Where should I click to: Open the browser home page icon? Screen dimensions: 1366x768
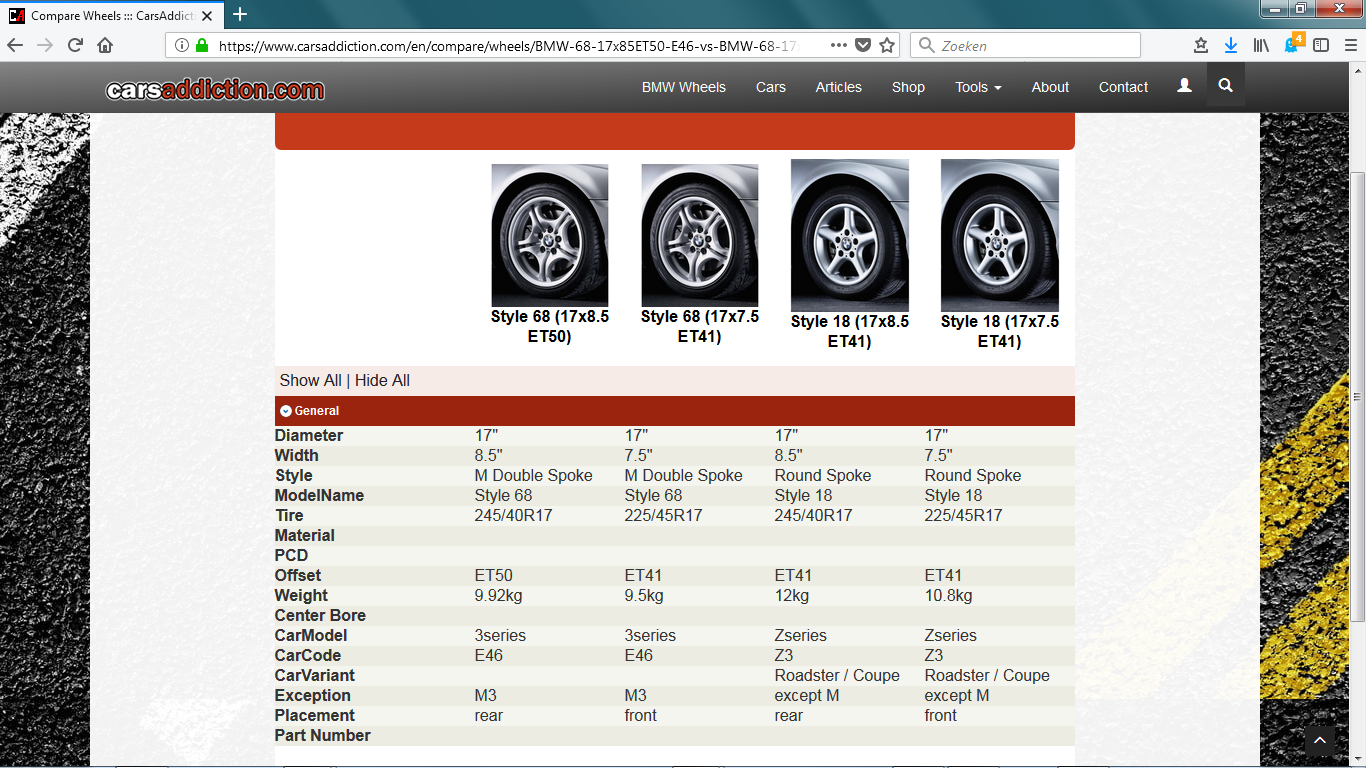tap(105, 45)
